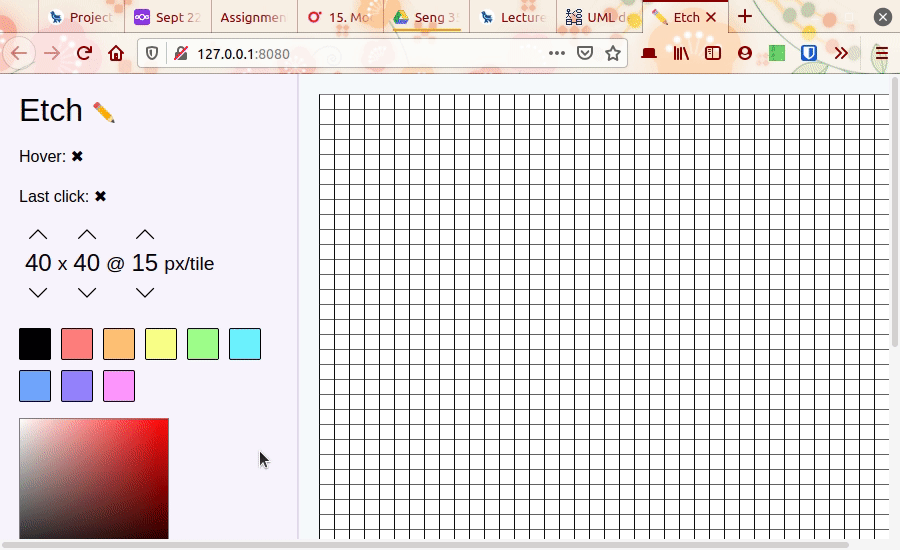Save page with the Pocket icon
The height and width of the screenshot is (550, 900).
click(x=585, y=53)
